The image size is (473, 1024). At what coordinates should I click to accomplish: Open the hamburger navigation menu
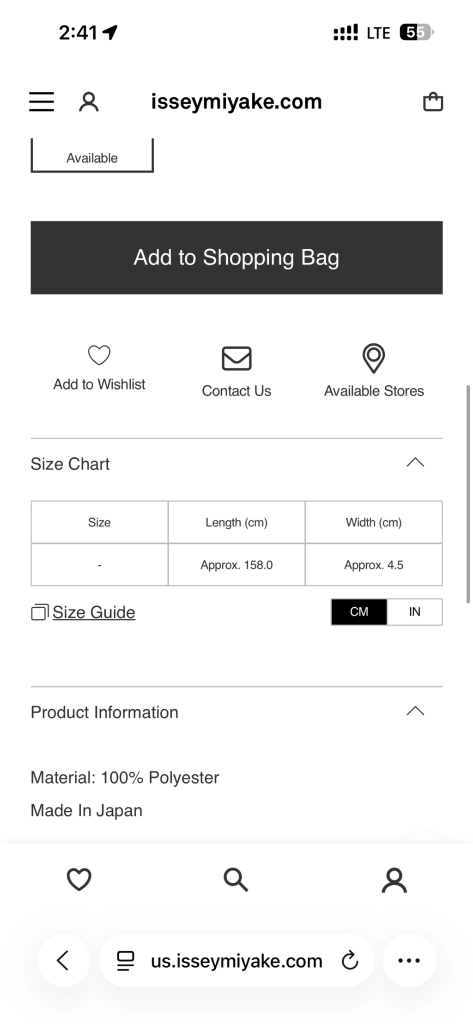tap(42, 102)
